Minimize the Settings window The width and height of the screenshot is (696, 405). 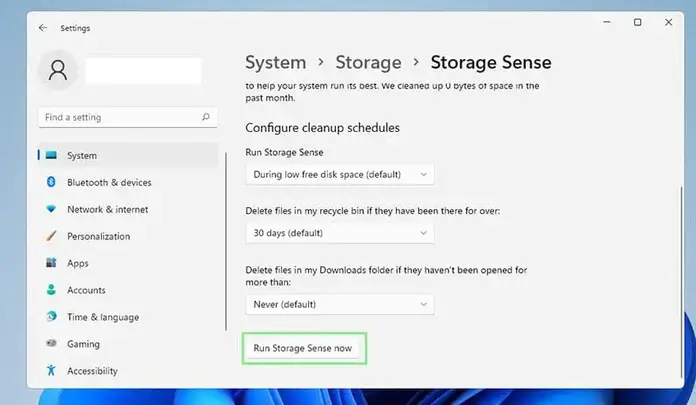point(607,22)
